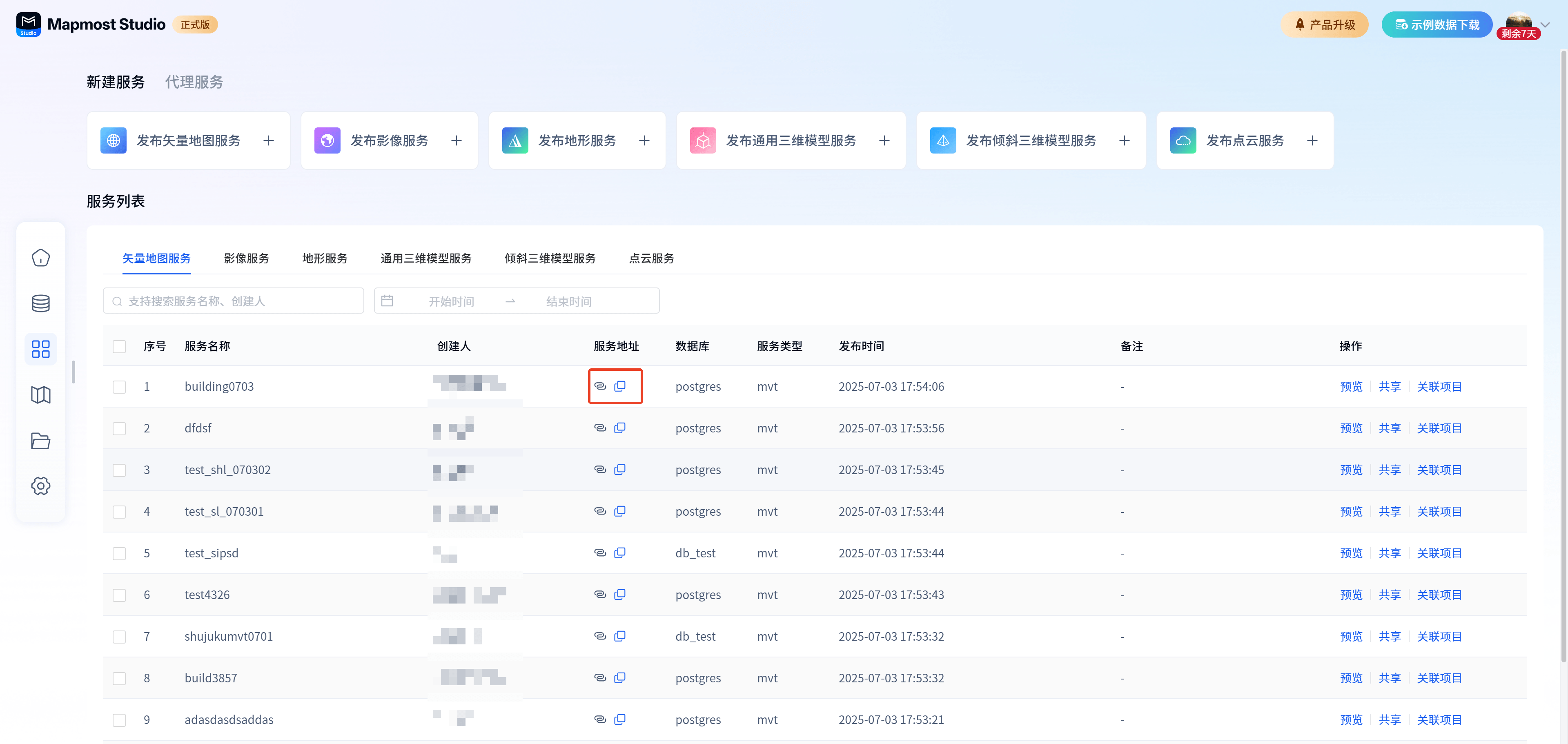Open the map icon in left sidebar
The width and height of the screenshot is (1568, 744).
41,394
